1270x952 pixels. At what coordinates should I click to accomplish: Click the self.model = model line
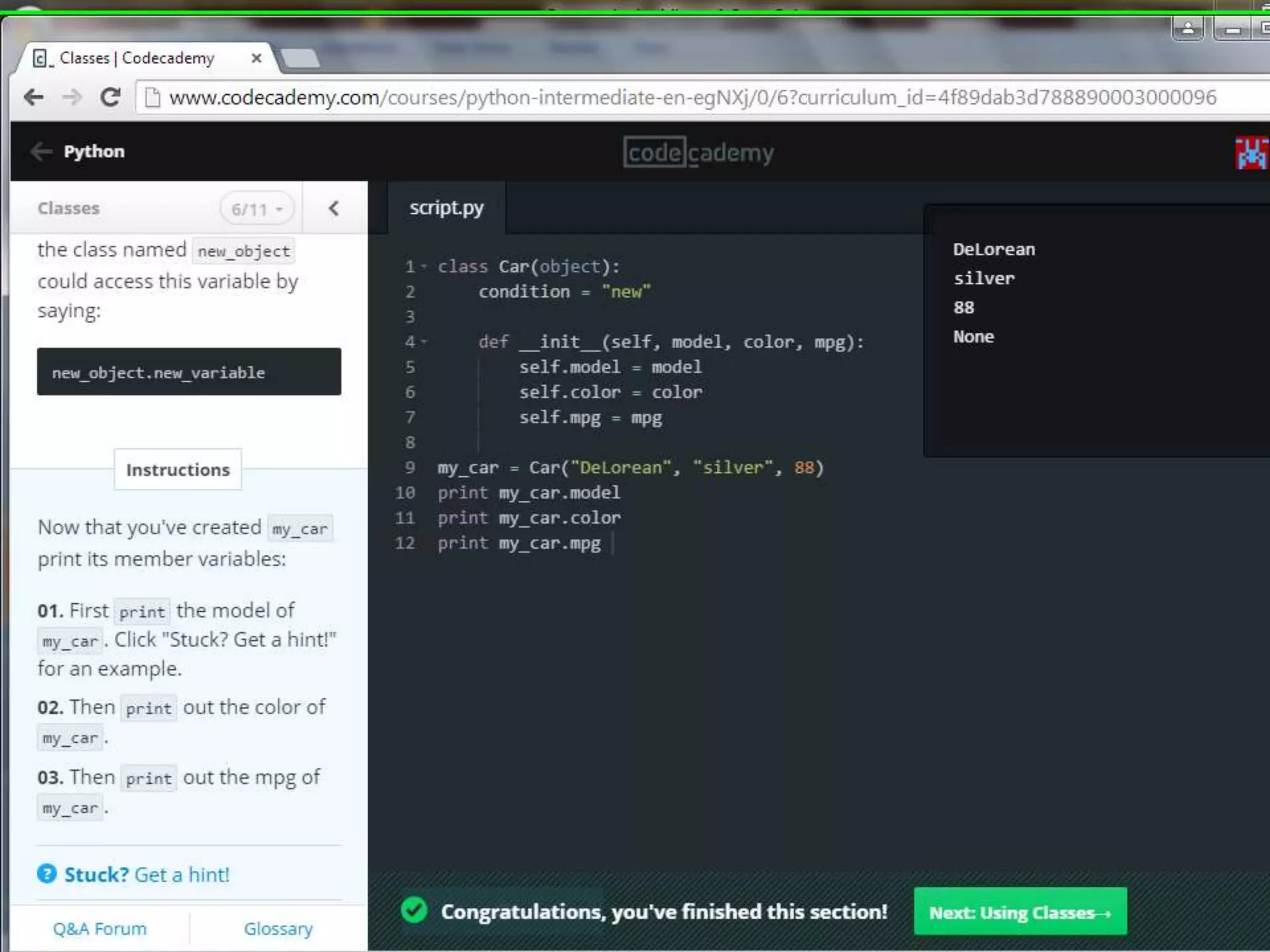[610, 368]
